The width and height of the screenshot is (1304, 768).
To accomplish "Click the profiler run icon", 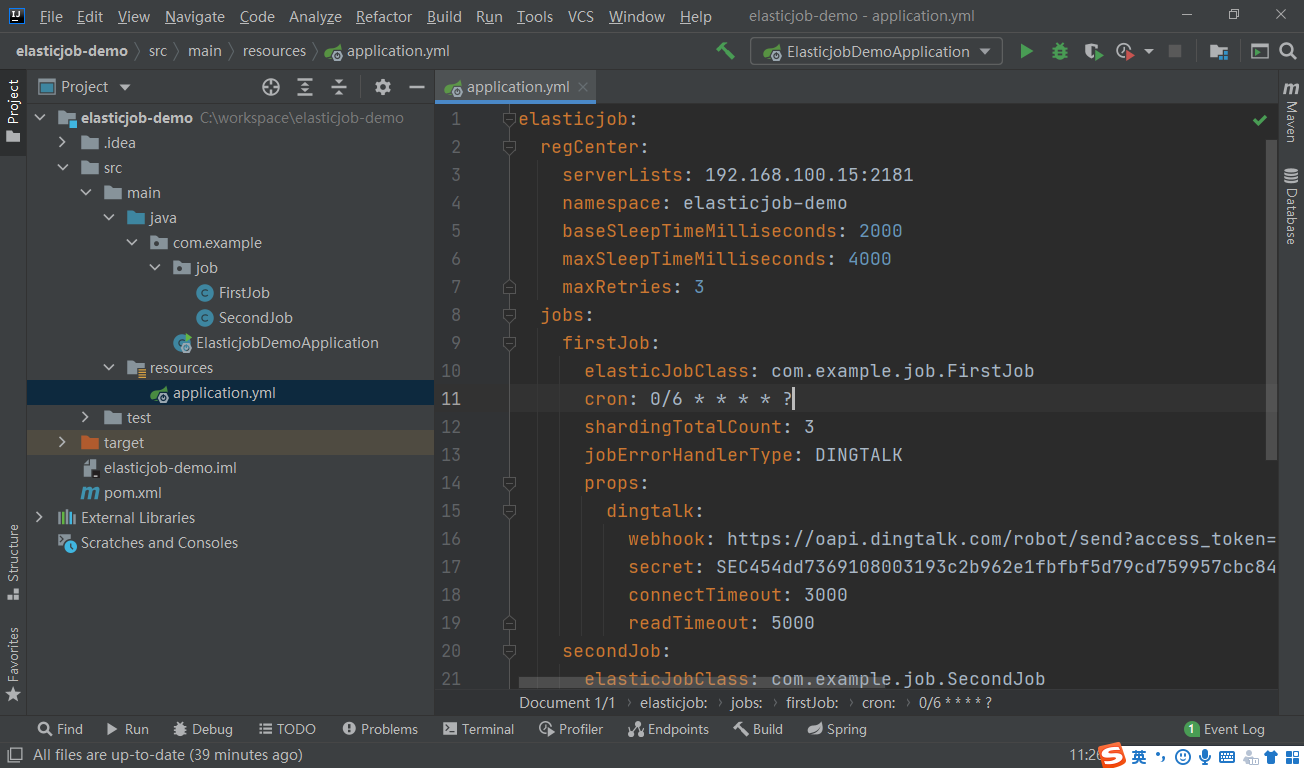I will 1125,51.
